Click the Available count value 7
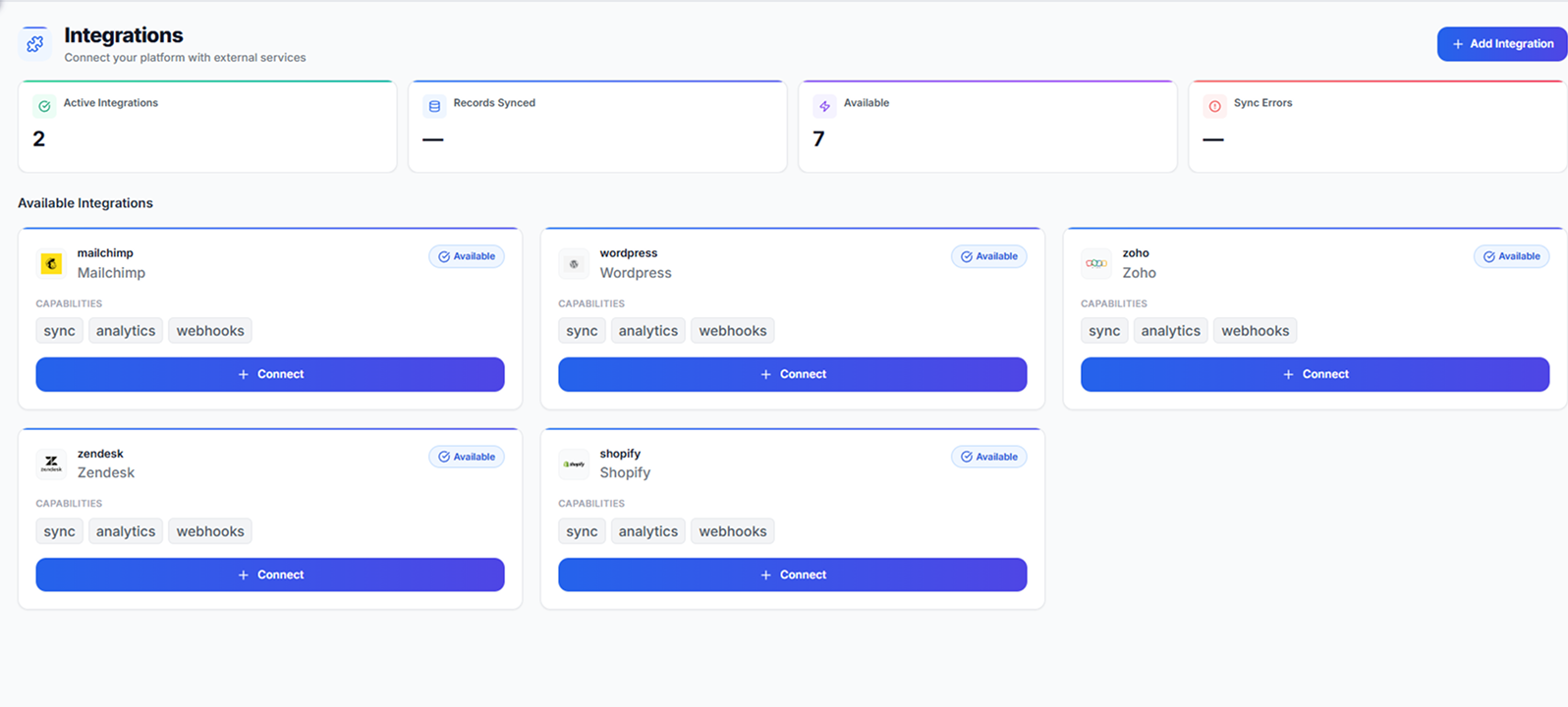1568x707 pixels. [x=818, y=139]
